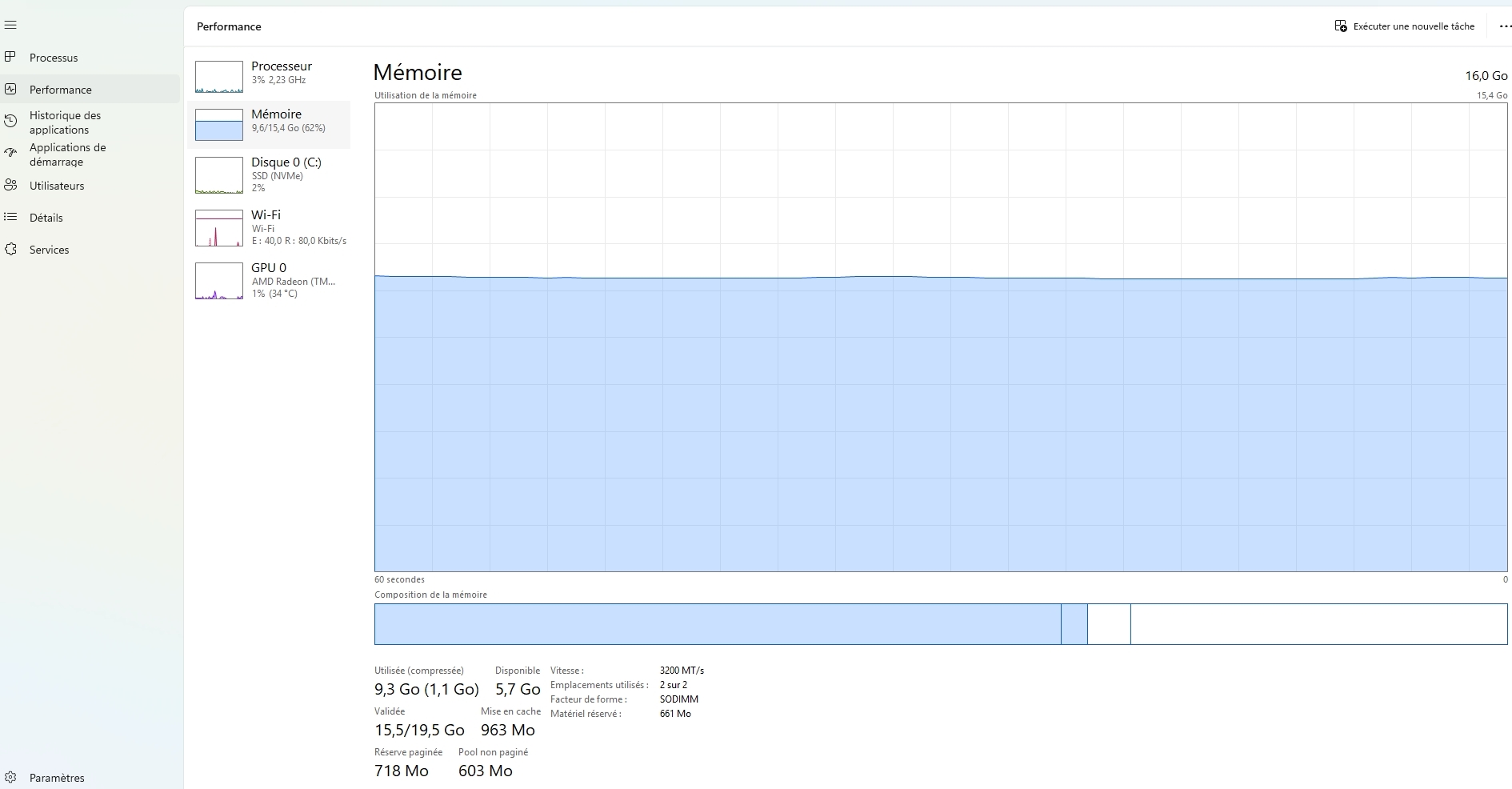
Task: Click the memory composition bar
Action: click(940, 623)
